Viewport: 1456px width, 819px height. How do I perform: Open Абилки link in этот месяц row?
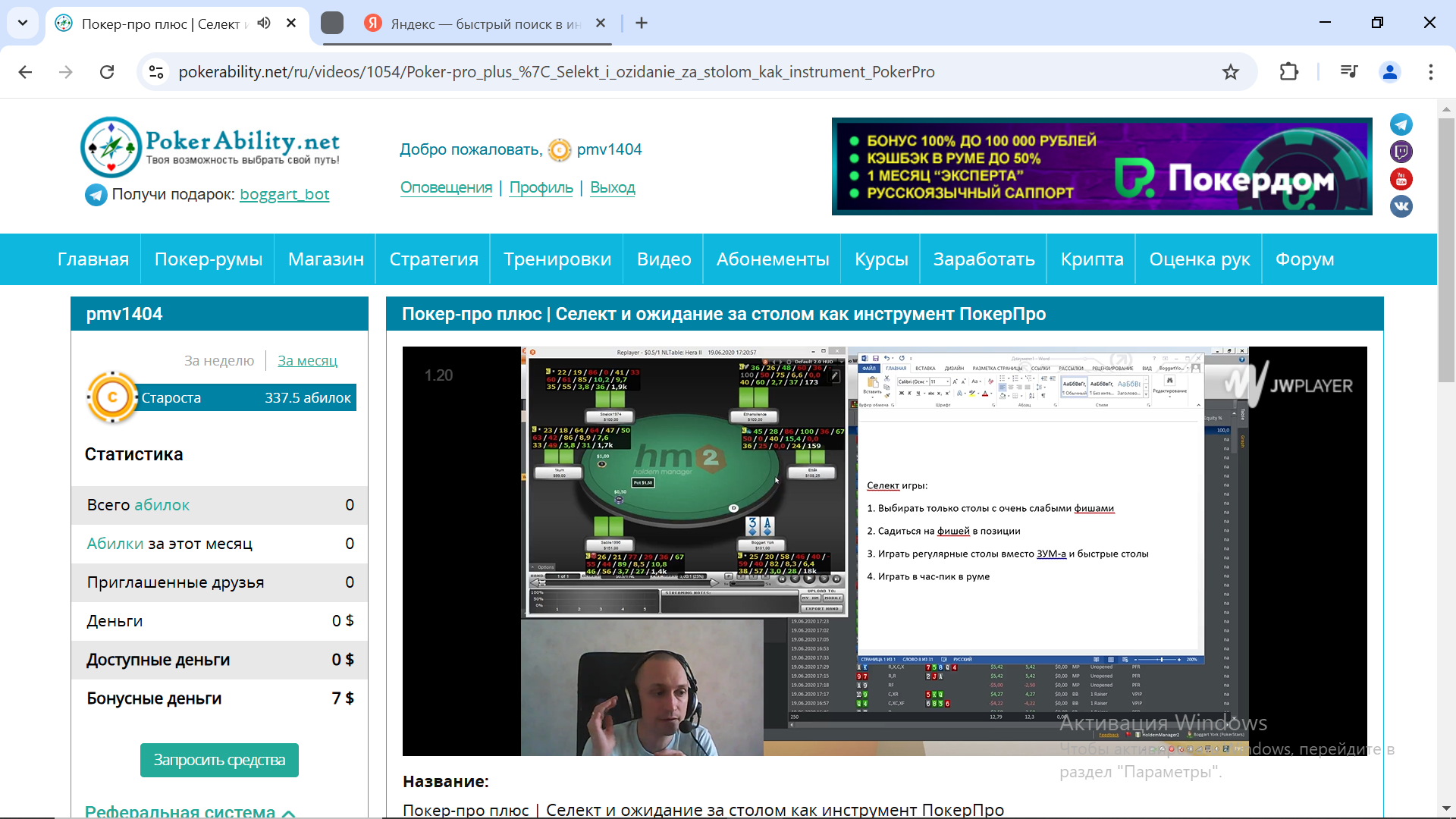115,544
